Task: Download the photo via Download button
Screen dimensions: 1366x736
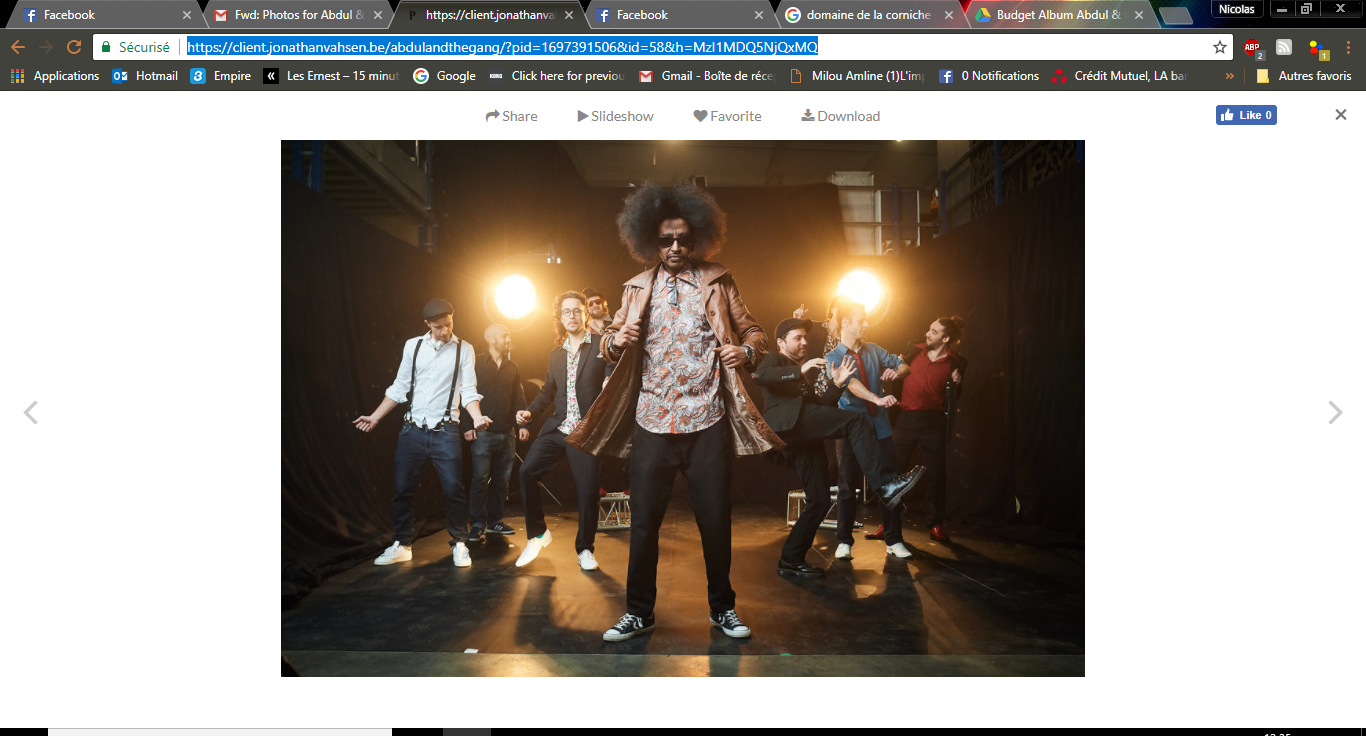Action: pos(840,116)
